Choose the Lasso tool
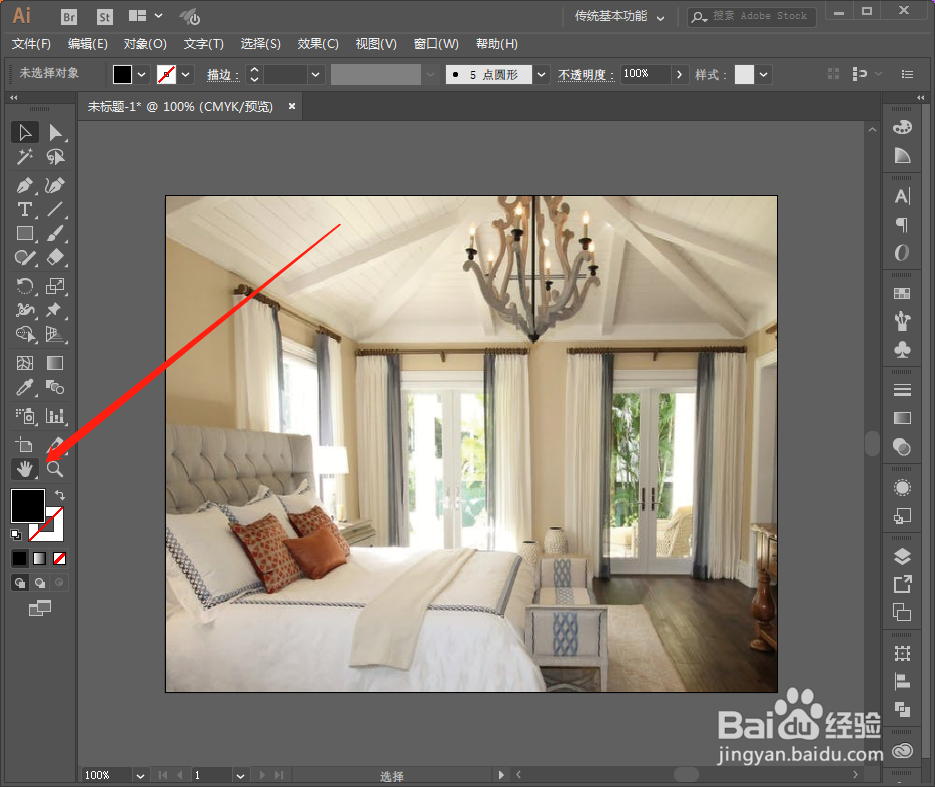Screen dimensions: 935x787 [55, 157]
